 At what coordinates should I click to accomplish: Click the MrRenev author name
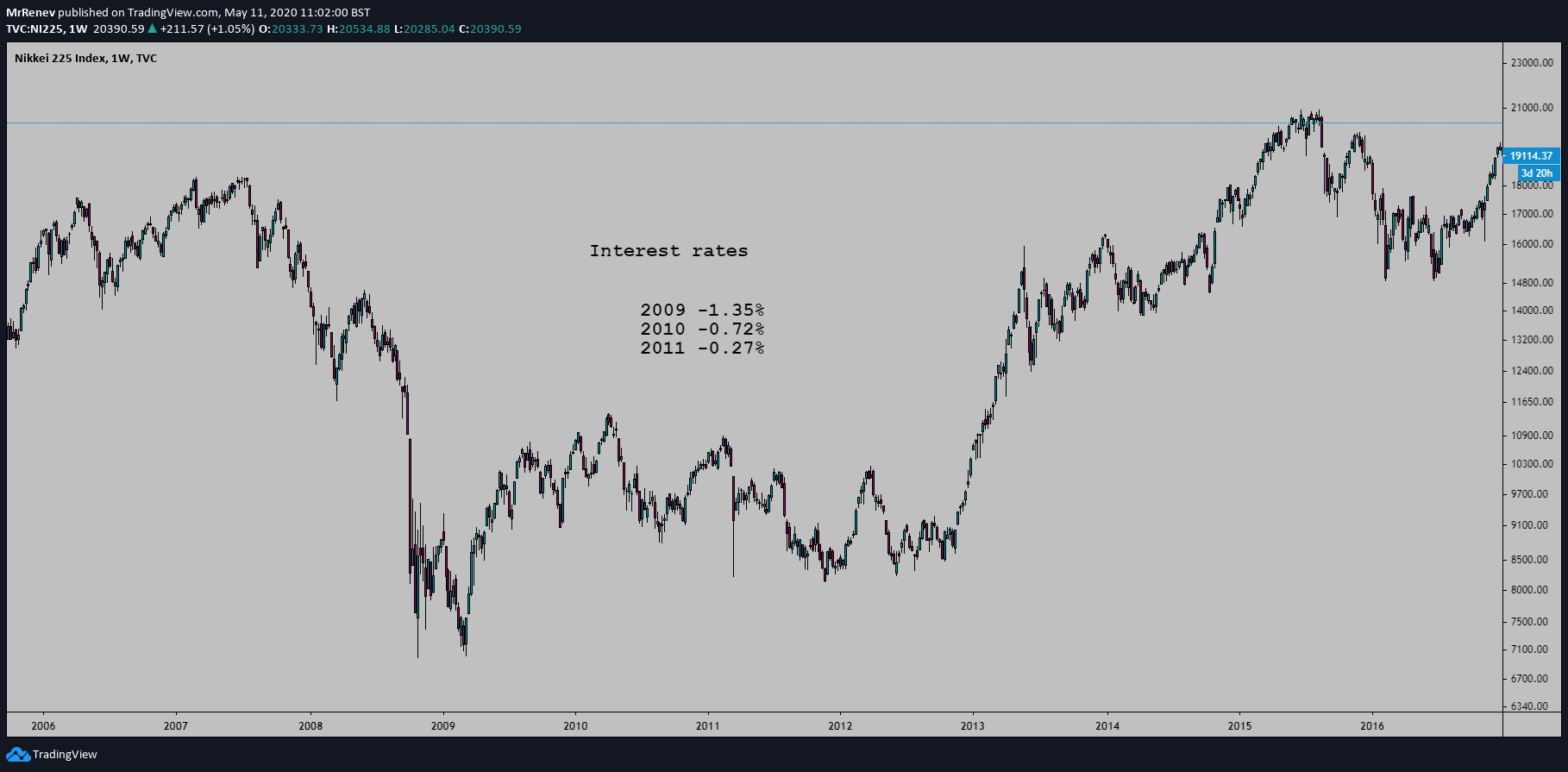pos(30,12)
